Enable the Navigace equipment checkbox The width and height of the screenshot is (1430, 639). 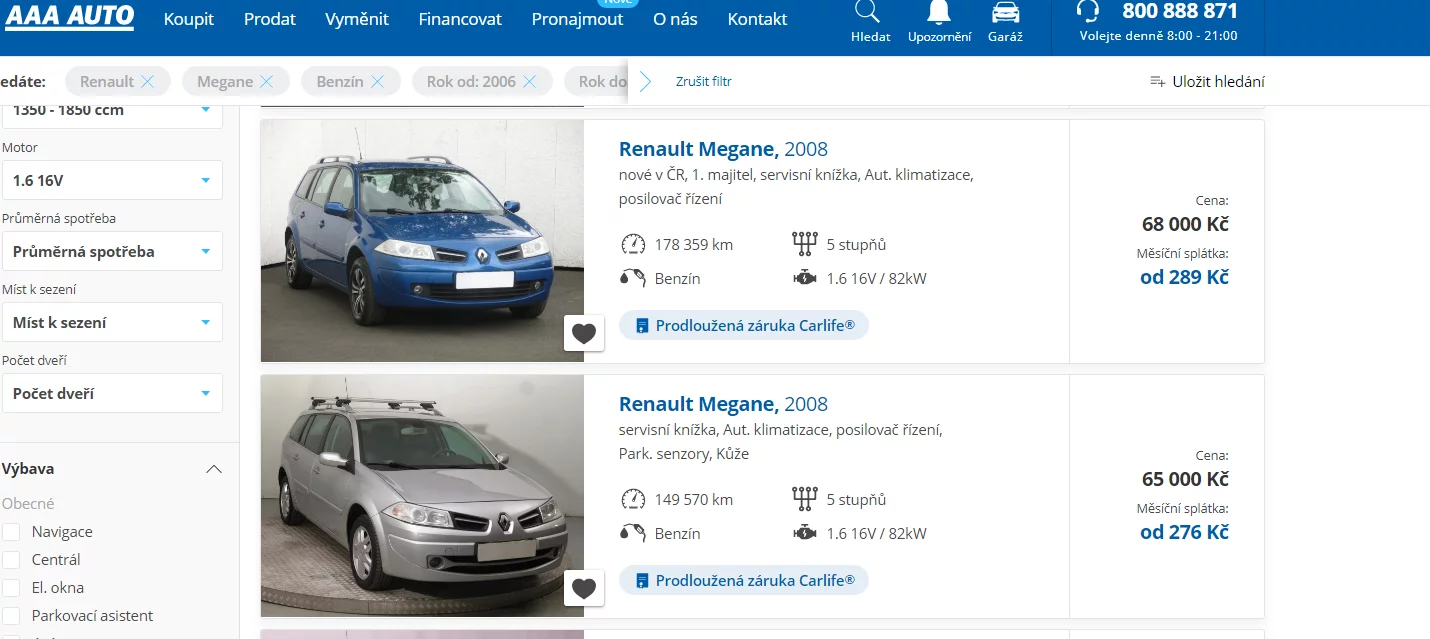pyautogui.click(x=11, y=532)
